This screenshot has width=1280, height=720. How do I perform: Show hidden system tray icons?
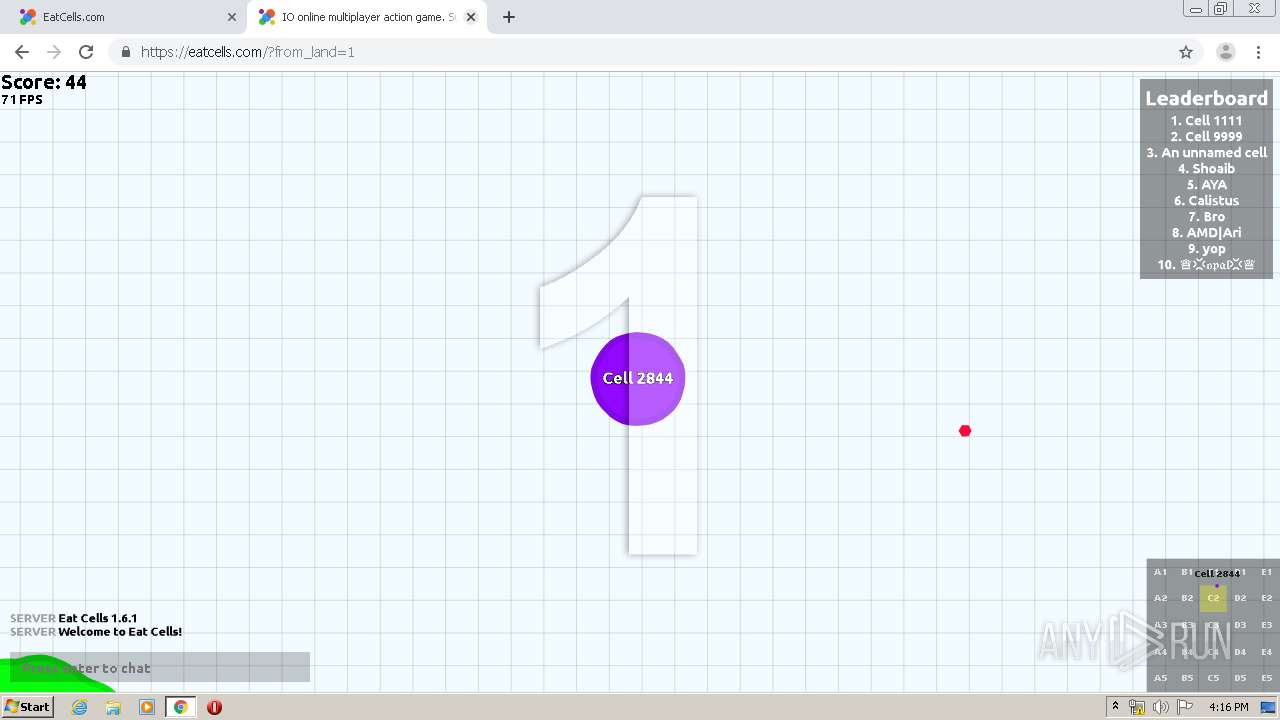click(x=1115, y=707)
